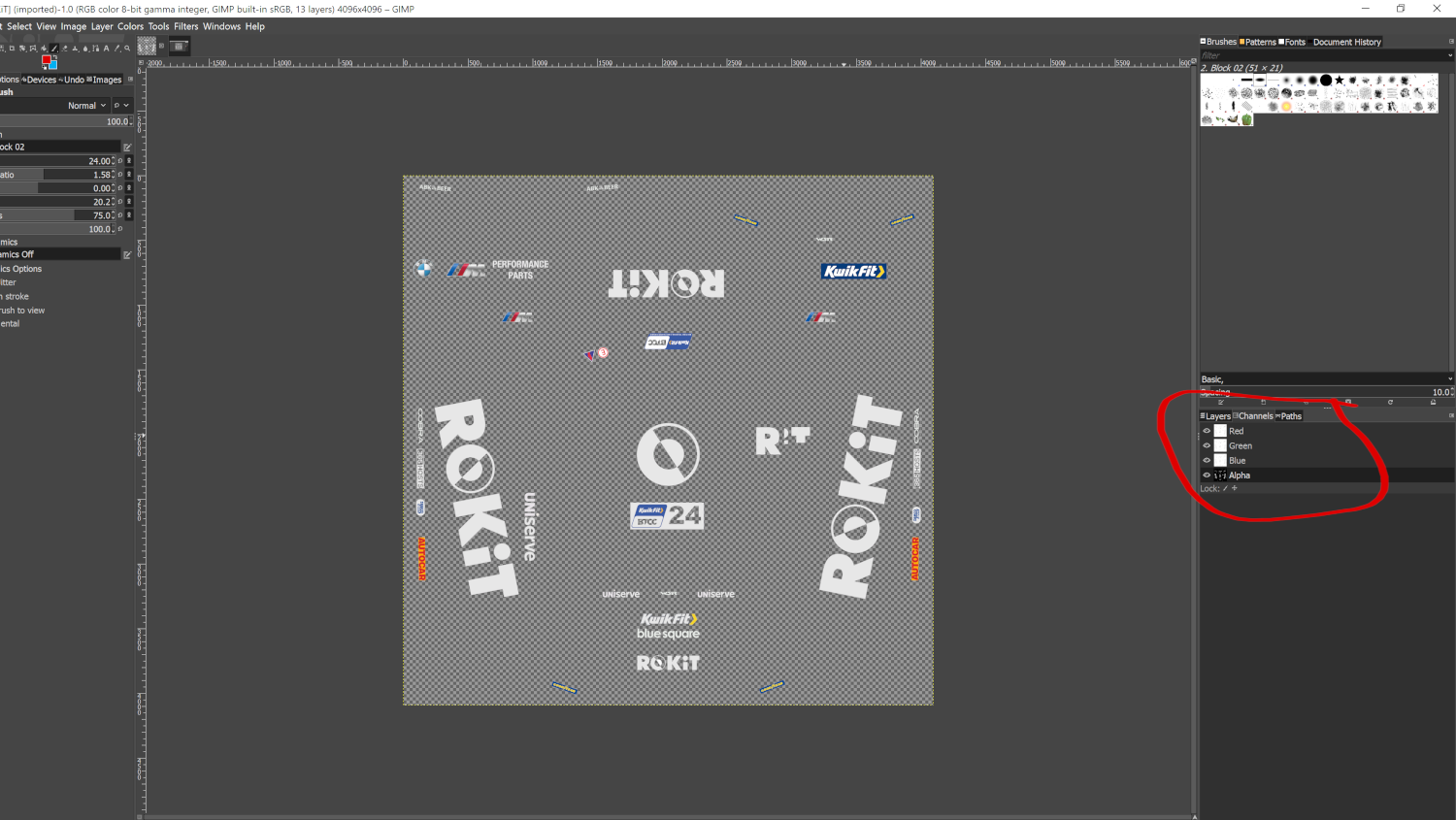This screenshot has width=1456, height=820.
Task: Reset the 1.58 aspect ratio value
Action: point(120,175)
